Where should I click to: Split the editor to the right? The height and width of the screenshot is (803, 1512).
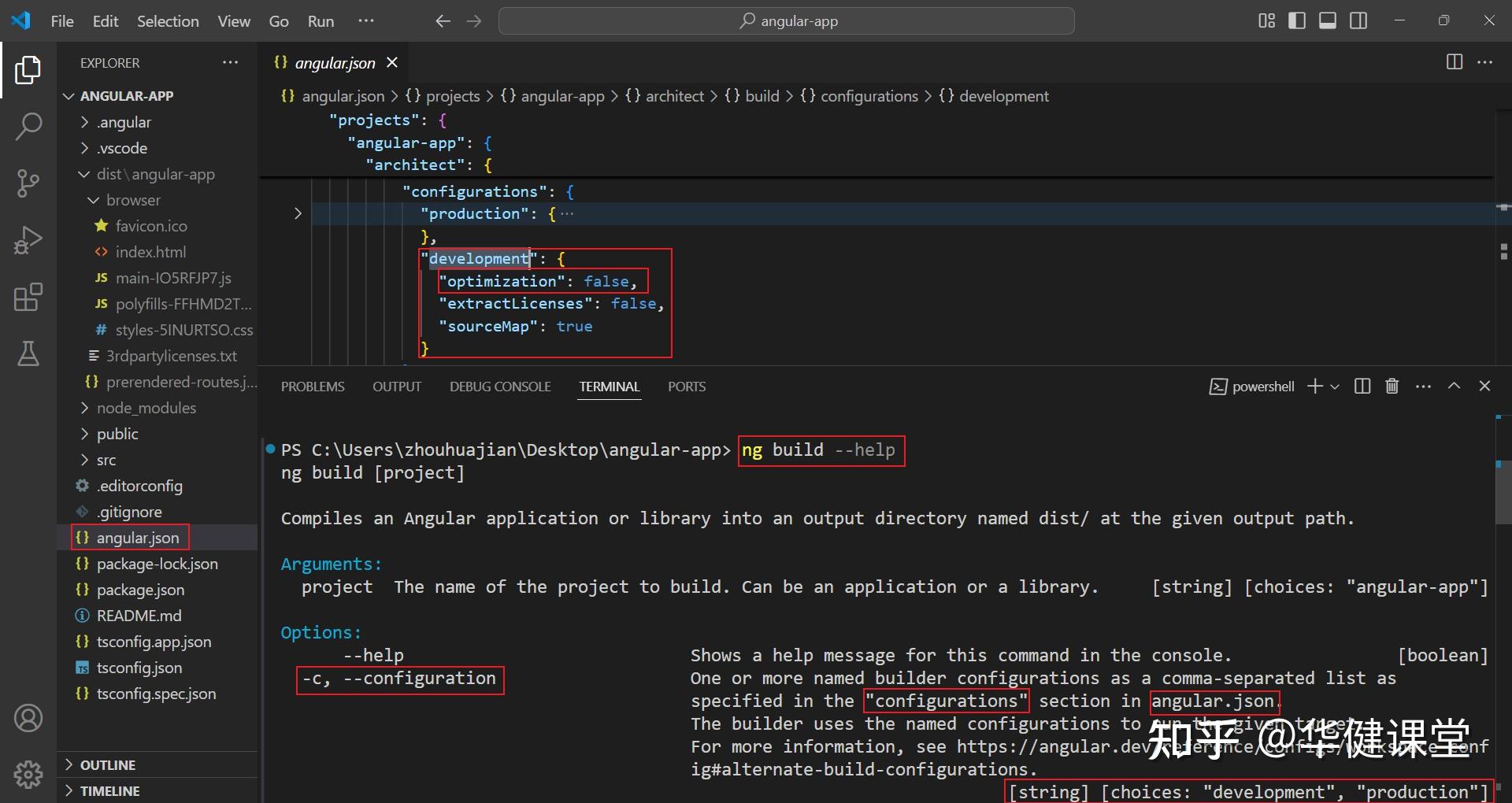click(x=1454, y=62)
